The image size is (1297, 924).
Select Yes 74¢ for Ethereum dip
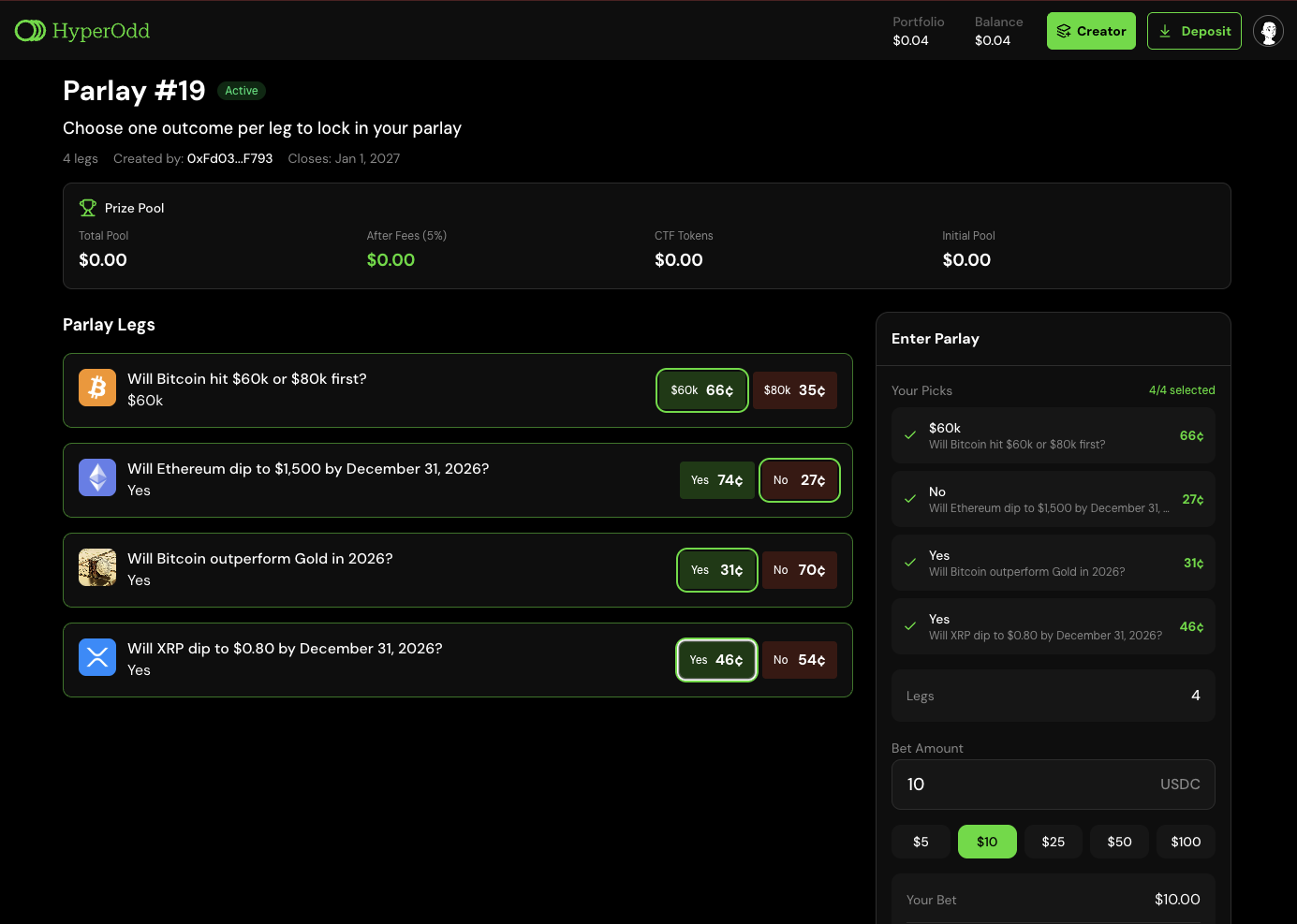click(716, 480)
